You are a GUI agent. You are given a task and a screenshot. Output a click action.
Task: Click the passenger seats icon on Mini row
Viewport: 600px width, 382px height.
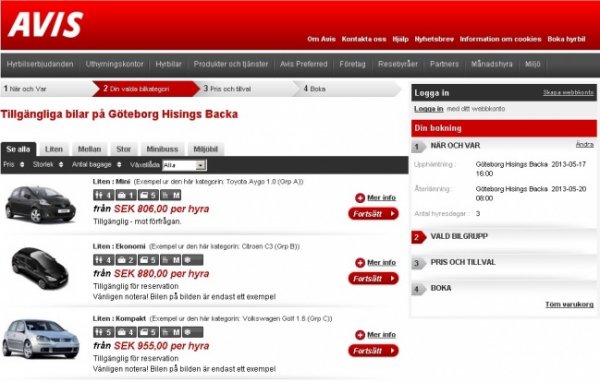(103, 195)
